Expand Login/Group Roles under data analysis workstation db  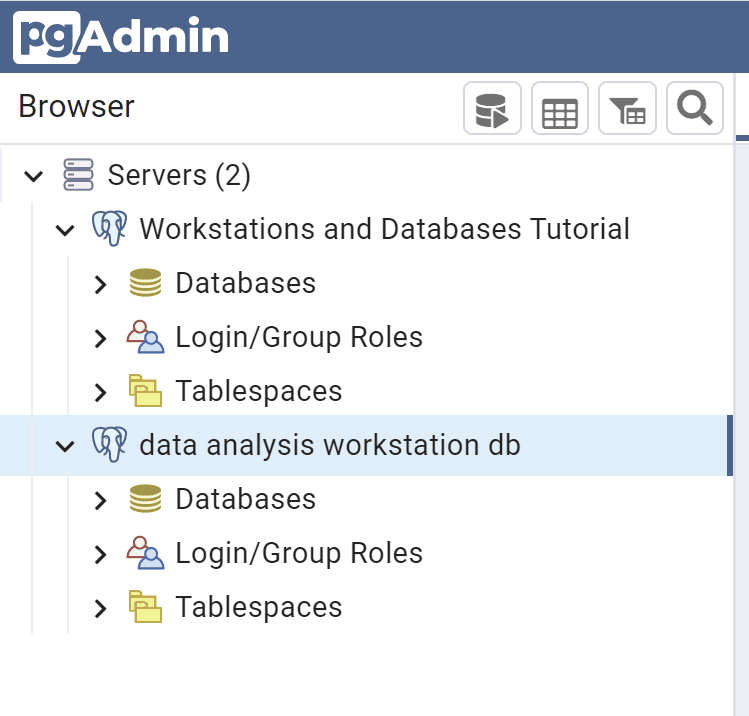click(x=99, y=554)
